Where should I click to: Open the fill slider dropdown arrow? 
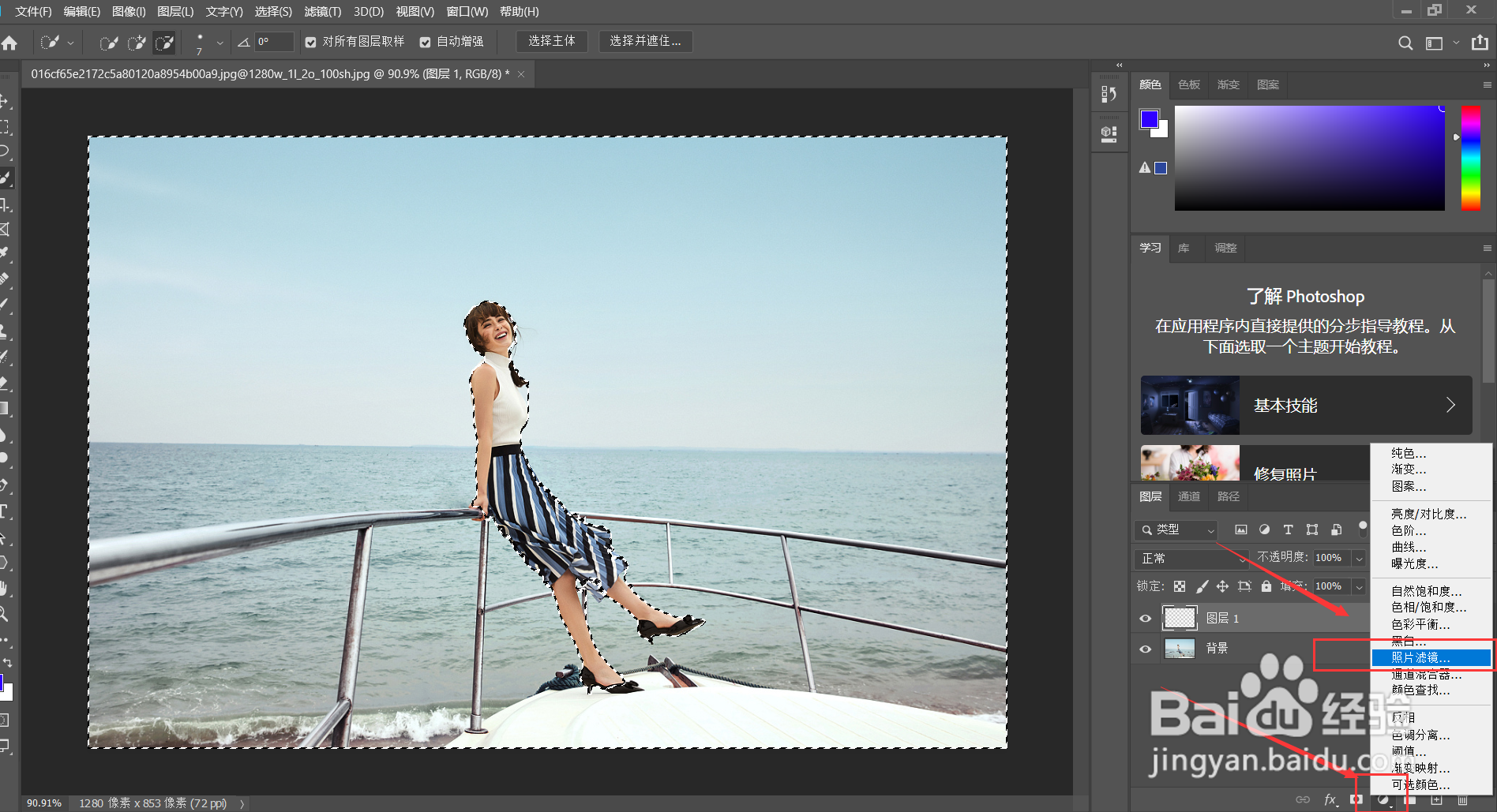[x=1359, y=587]
